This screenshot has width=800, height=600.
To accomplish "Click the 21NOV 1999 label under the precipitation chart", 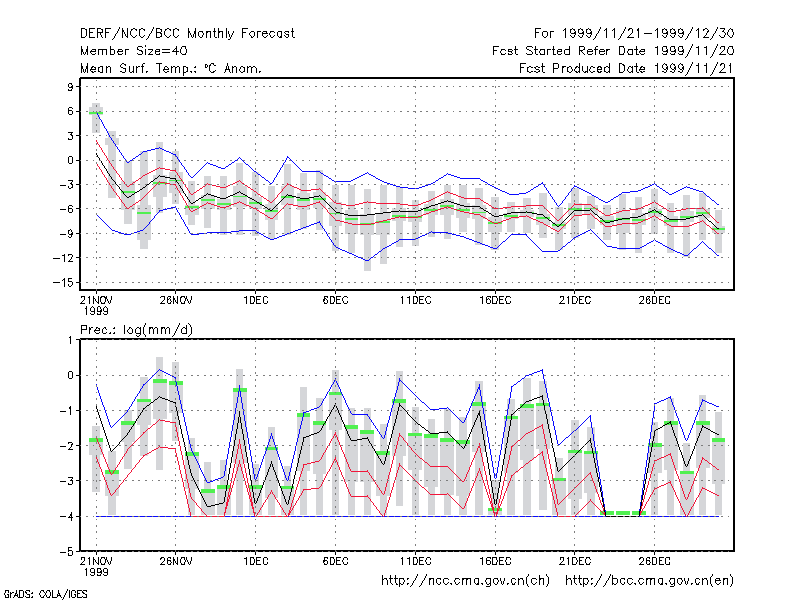I will coord(96,566).
